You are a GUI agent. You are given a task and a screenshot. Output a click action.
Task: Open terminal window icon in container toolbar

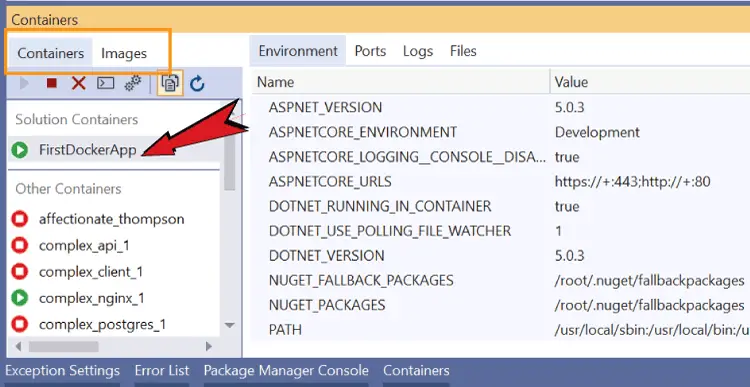(105, 84)
